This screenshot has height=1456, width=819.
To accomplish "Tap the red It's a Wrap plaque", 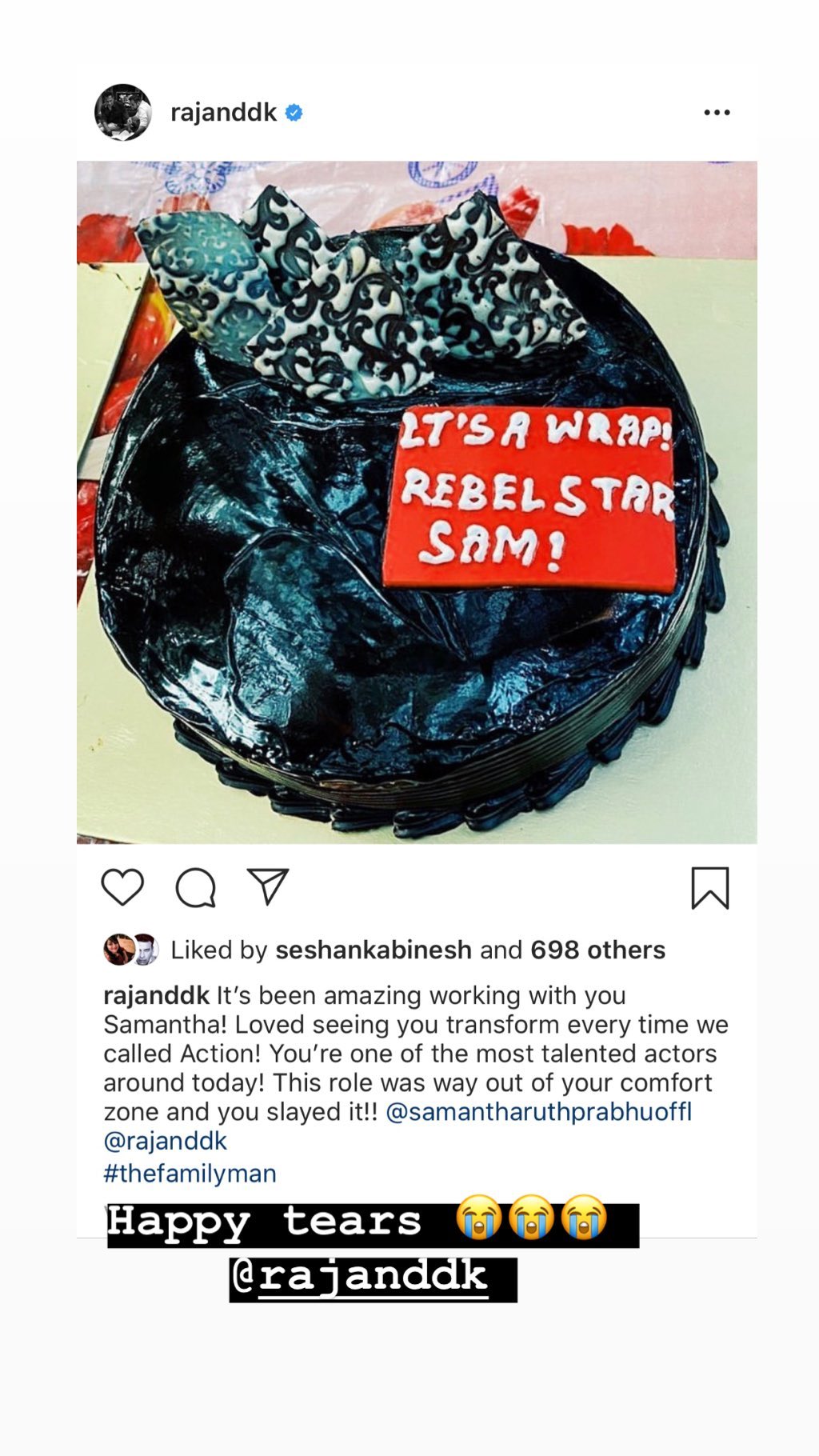I will [x=531, y=498].
